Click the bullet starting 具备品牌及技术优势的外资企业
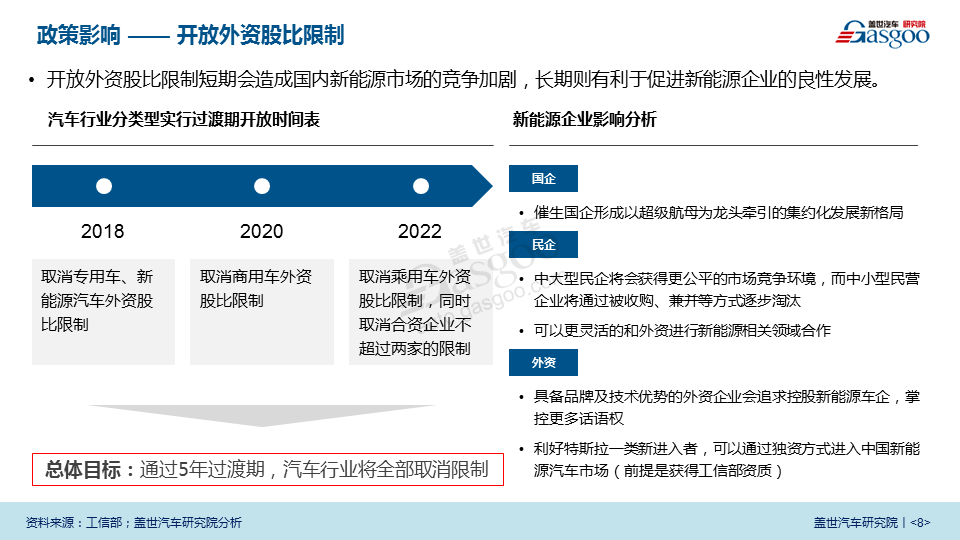 (x=719, y=408)
